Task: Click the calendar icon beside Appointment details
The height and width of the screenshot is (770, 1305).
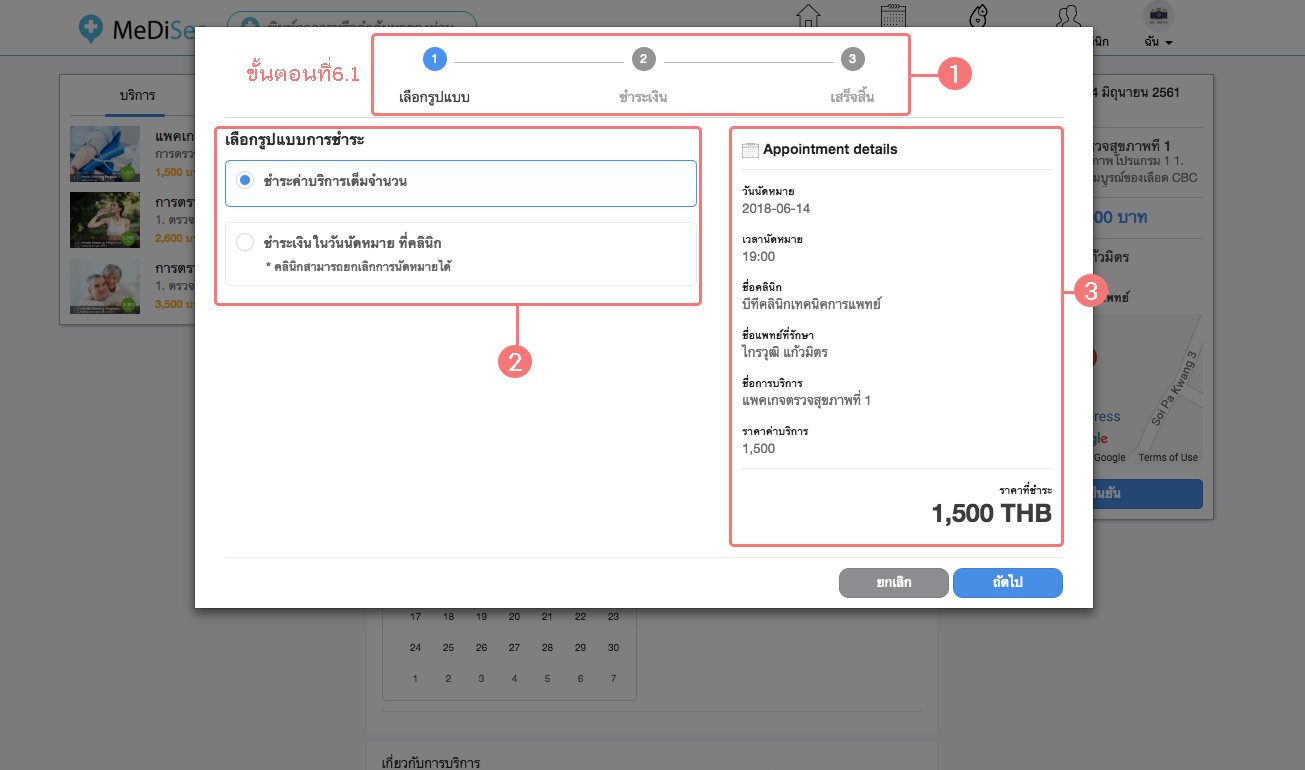Action: pos(750,150)
